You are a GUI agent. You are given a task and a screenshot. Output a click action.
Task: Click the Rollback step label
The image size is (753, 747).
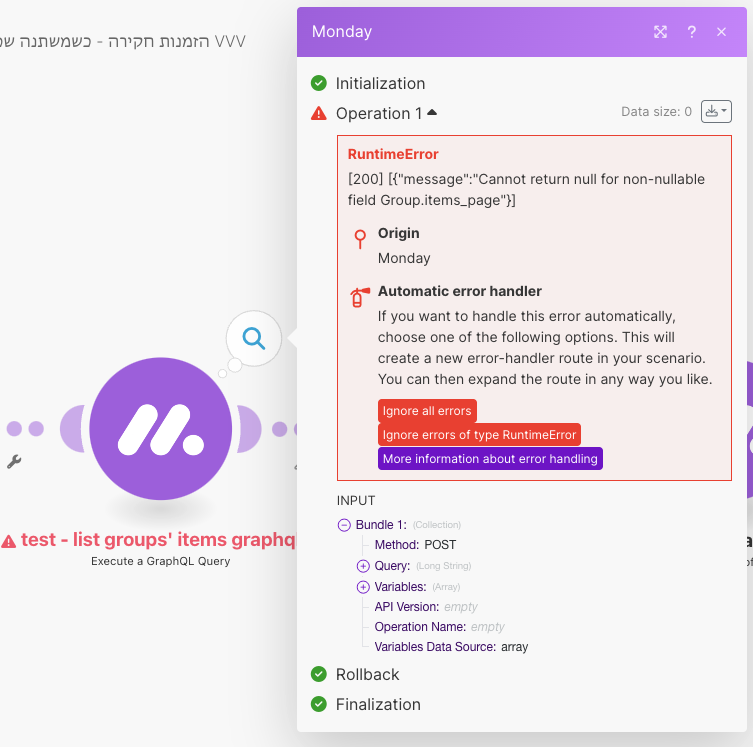(x=367, y=675)
